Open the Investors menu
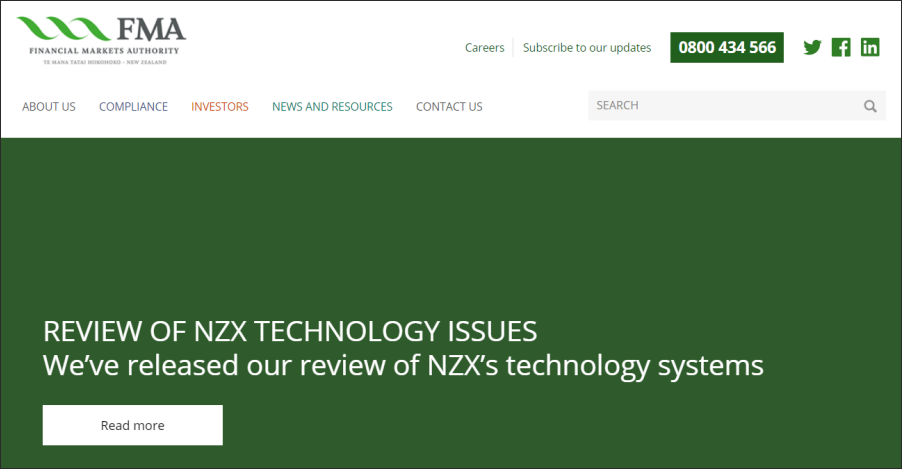 pos(220,106)
